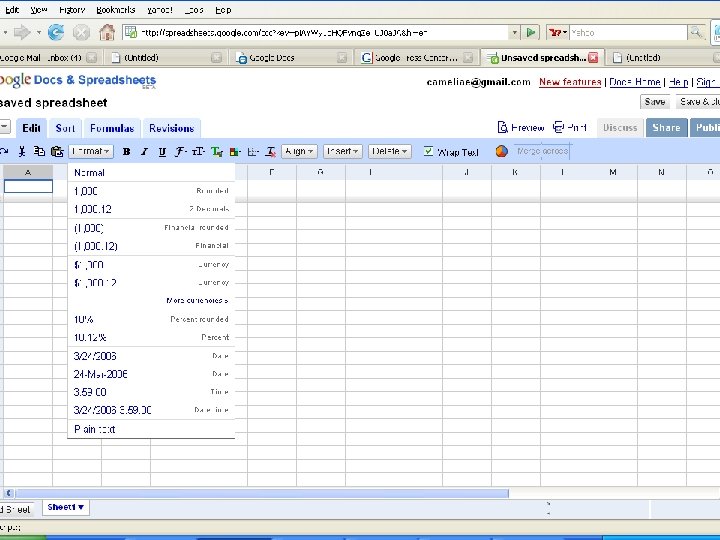Click the browser Home icon
This screenshot has height=540, width=720.
coord(107,32)
